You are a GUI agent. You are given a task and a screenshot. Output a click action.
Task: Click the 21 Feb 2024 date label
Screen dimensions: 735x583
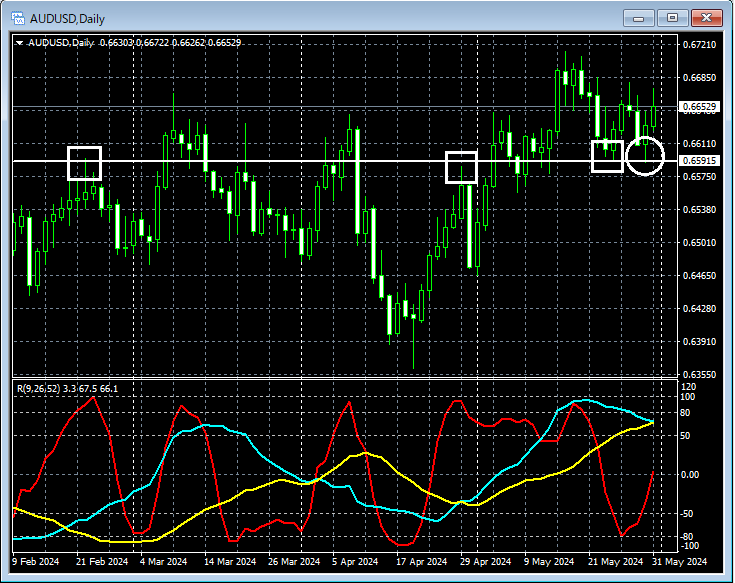102,561
